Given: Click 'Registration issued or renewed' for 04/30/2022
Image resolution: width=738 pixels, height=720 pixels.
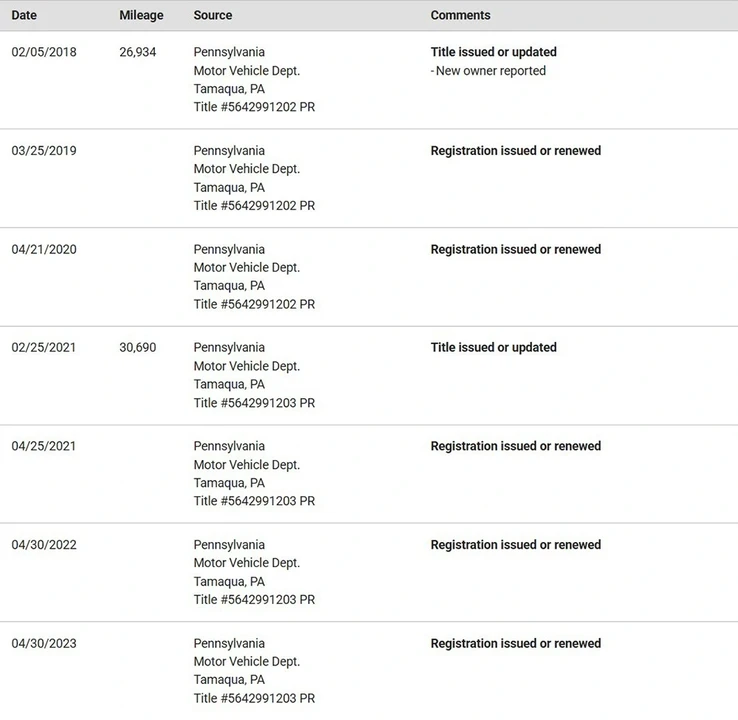Looking at the screenshot, I should tap(515, 544).
